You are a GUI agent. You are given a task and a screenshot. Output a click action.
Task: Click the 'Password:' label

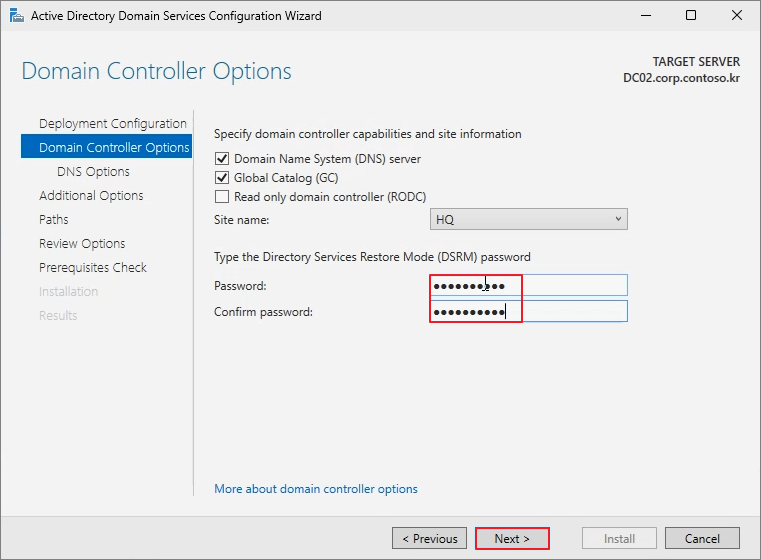point(240,286)
